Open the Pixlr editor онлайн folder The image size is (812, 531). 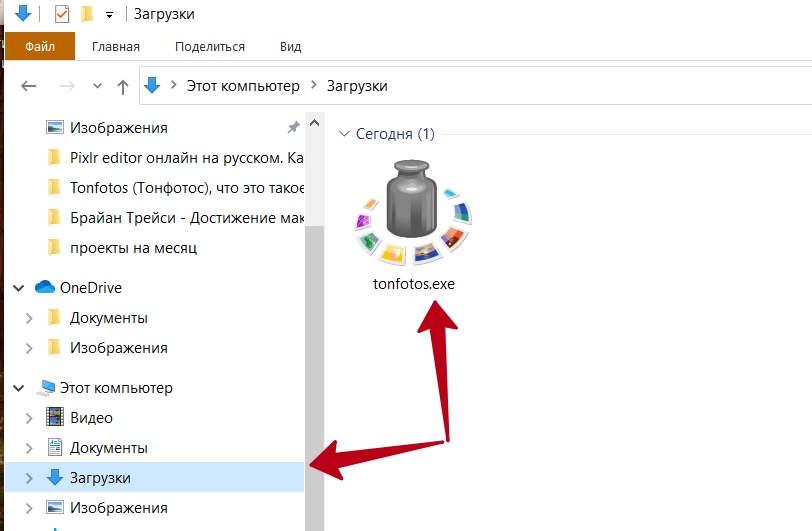186,157
